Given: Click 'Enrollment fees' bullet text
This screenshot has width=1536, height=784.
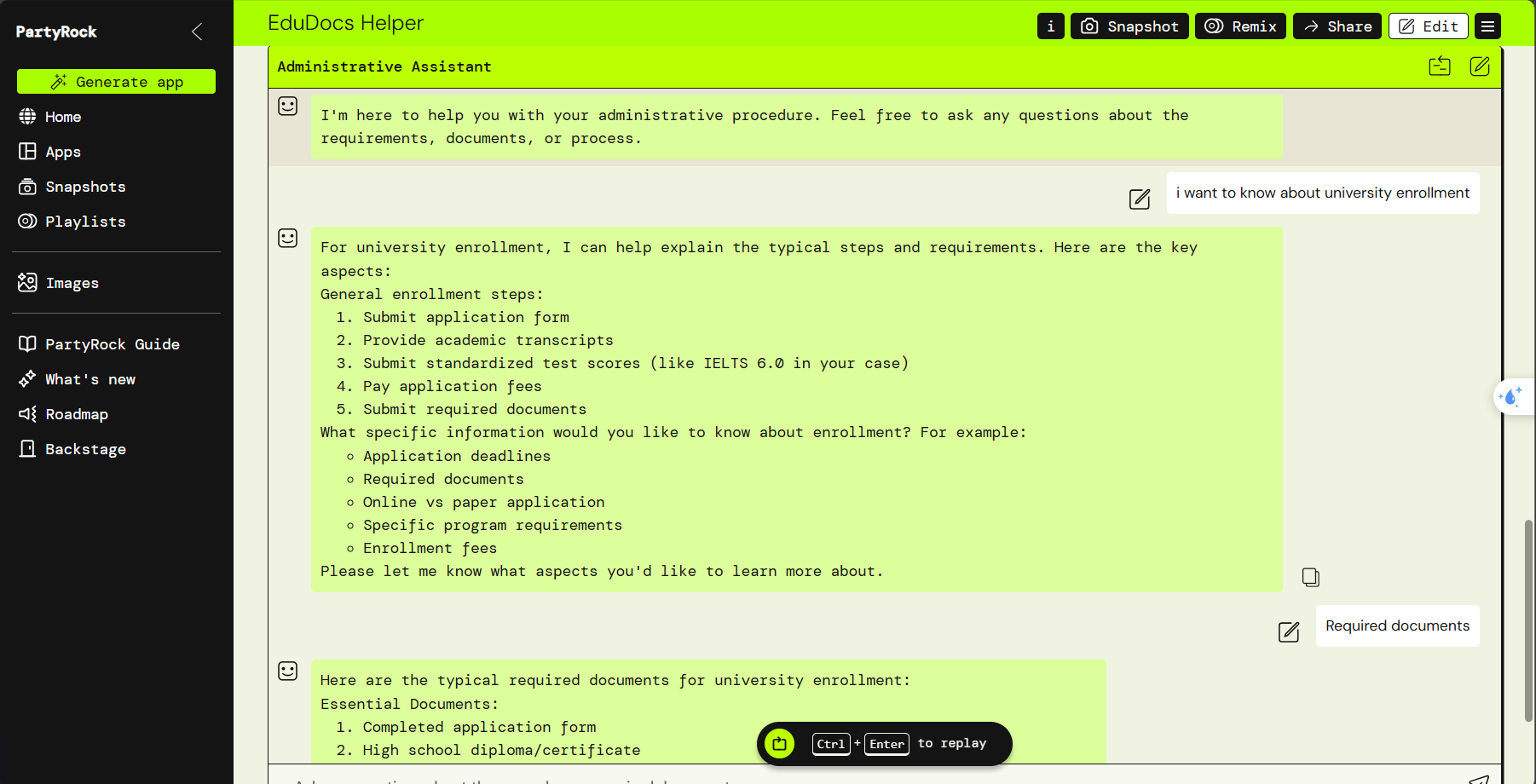Looking at the screenshot, I should (430, 549).
